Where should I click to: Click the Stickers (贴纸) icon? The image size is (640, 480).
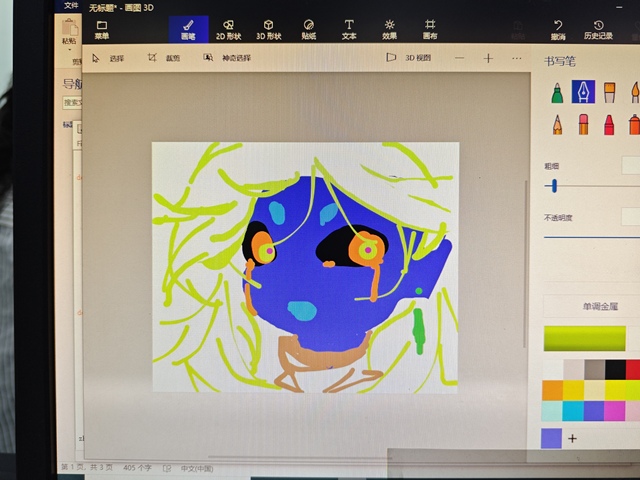(x=308, y=29)
